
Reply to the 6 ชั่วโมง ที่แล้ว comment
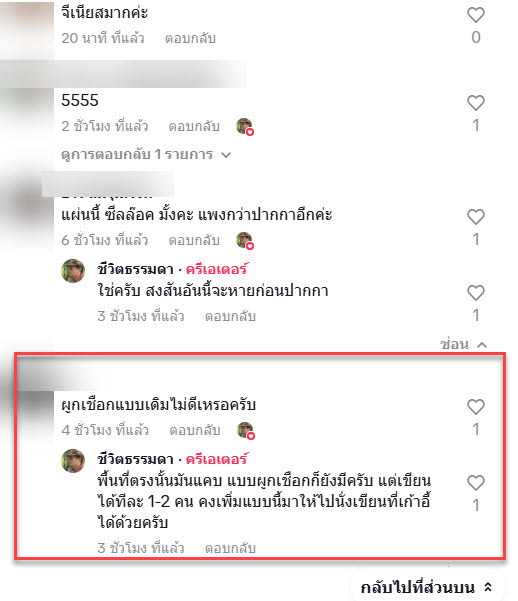pos(194,240)
